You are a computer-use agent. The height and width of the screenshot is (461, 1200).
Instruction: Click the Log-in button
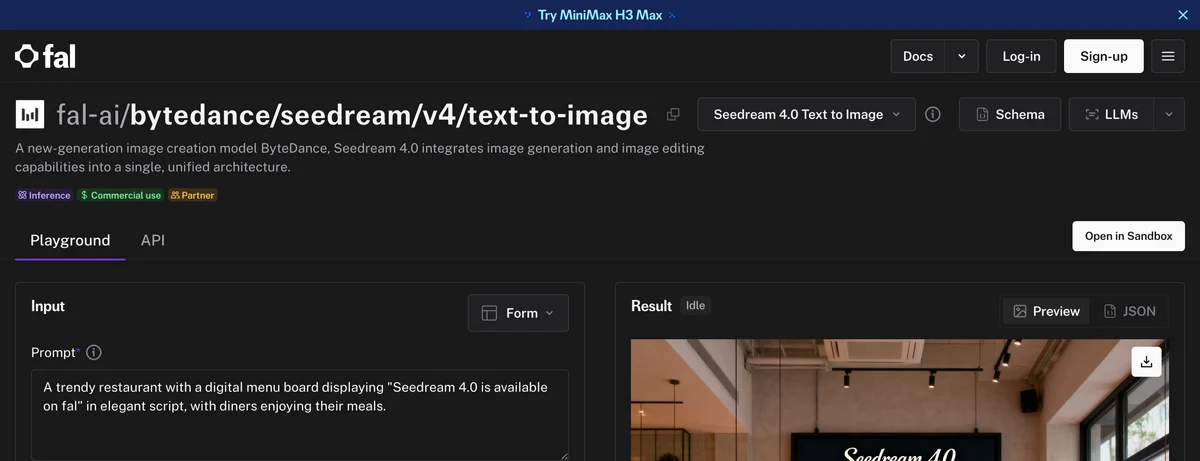pos(1021,56)
